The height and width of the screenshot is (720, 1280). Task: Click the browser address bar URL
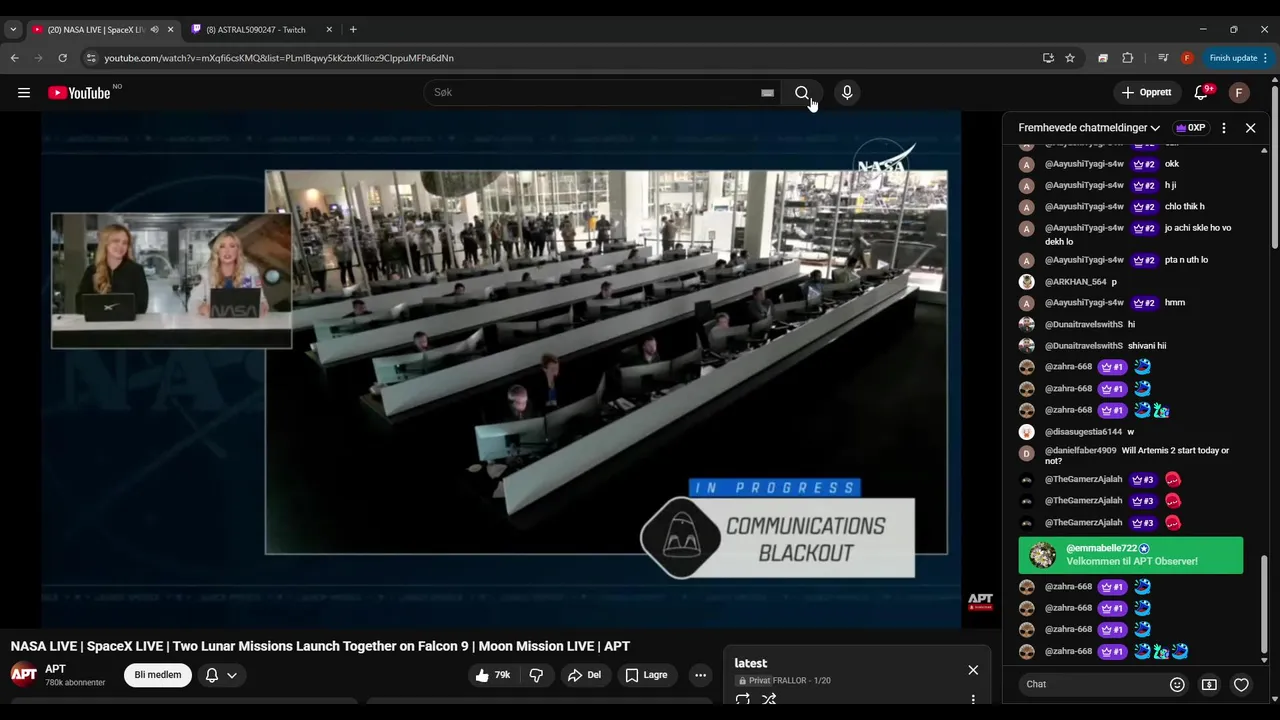point(279,58)
